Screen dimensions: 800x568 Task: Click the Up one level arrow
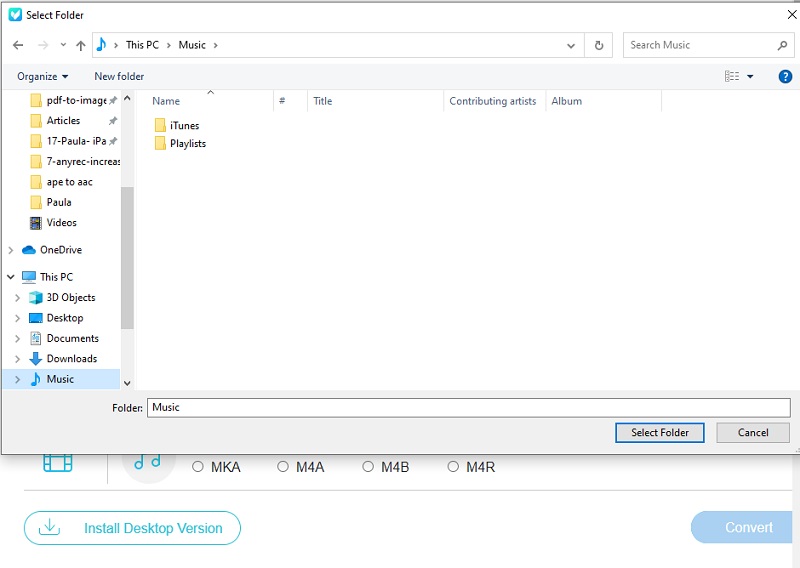click(x=81, y=45)
